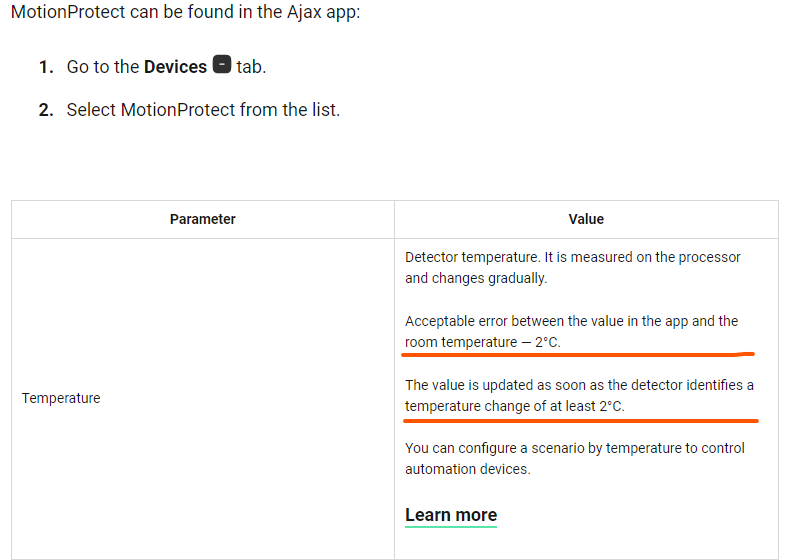This screenshot has width=785, height=560.
Task: Click 'room temperature — 2°C' text
Action: point(483,342)
